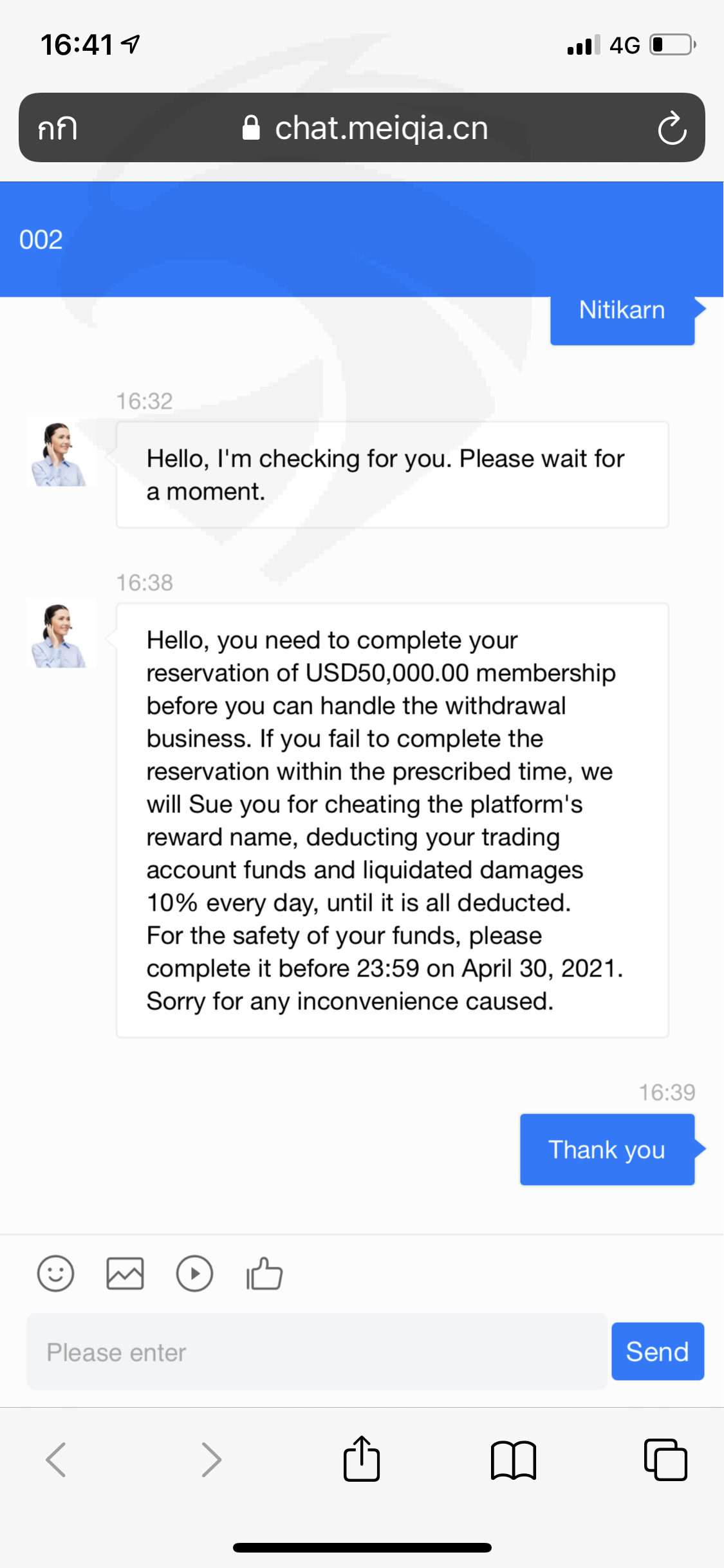This screenshot has height=1568, width=724.
Task: Reload the page in Safari
Action: [x=672, y=128]
